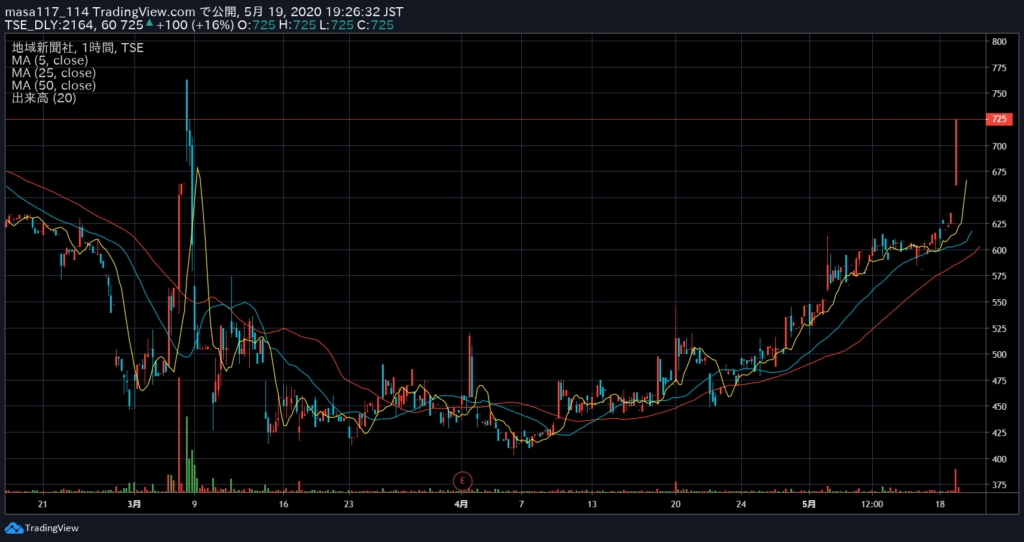Click the 575 price axis label
The width and height of the screenshot is (1024, 542).
tap(999, 276)
